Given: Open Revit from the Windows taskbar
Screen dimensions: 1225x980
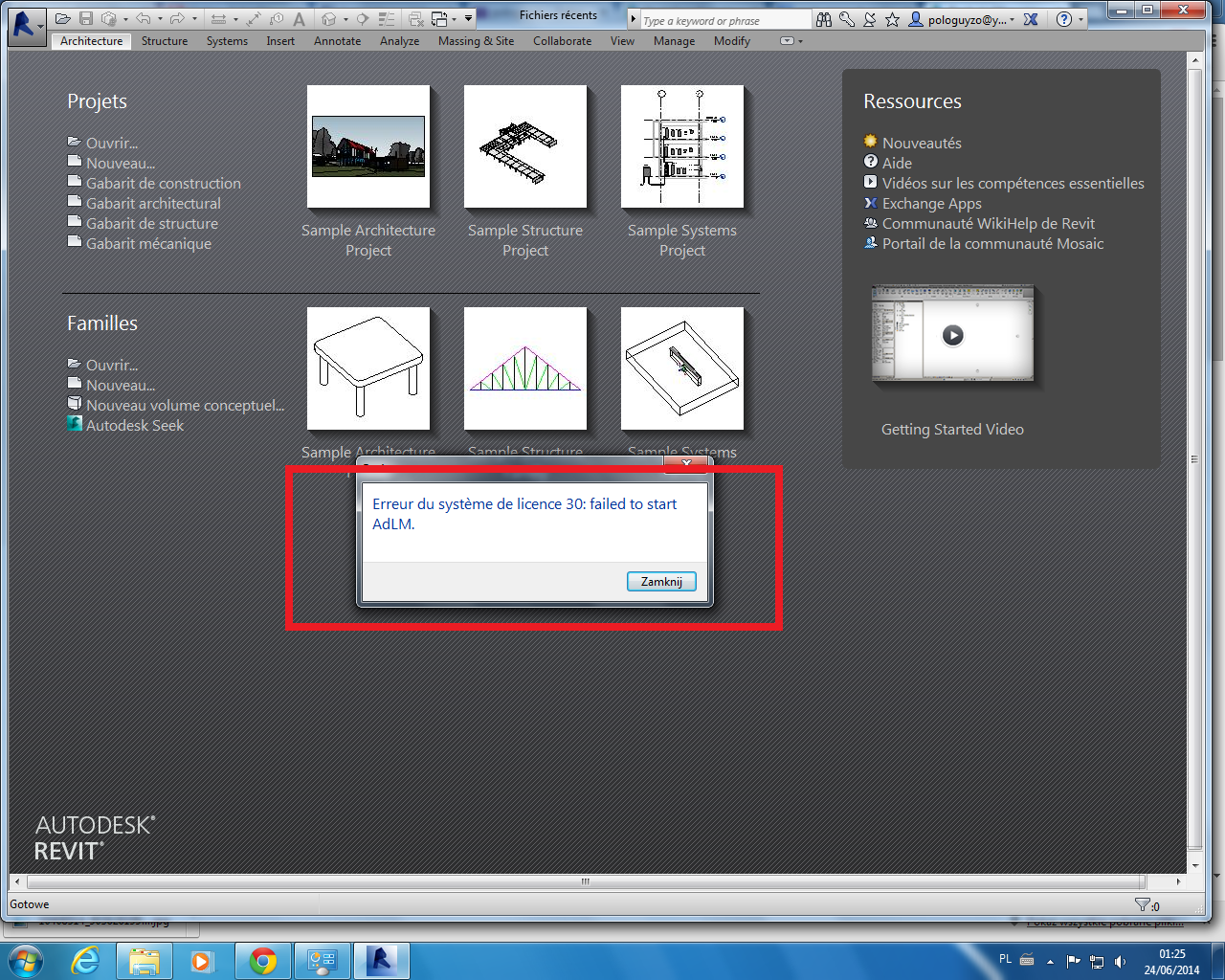Looking at the screenshot, I should point(382,961).
